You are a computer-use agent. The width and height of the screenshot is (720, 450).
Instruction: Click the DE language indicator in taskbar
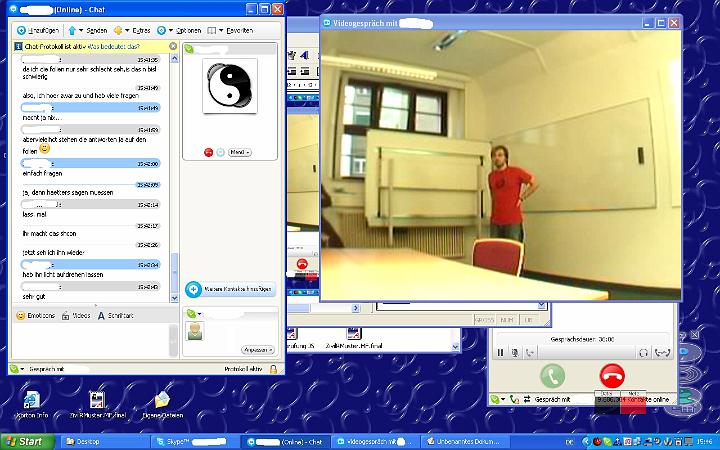pos(569,442)
